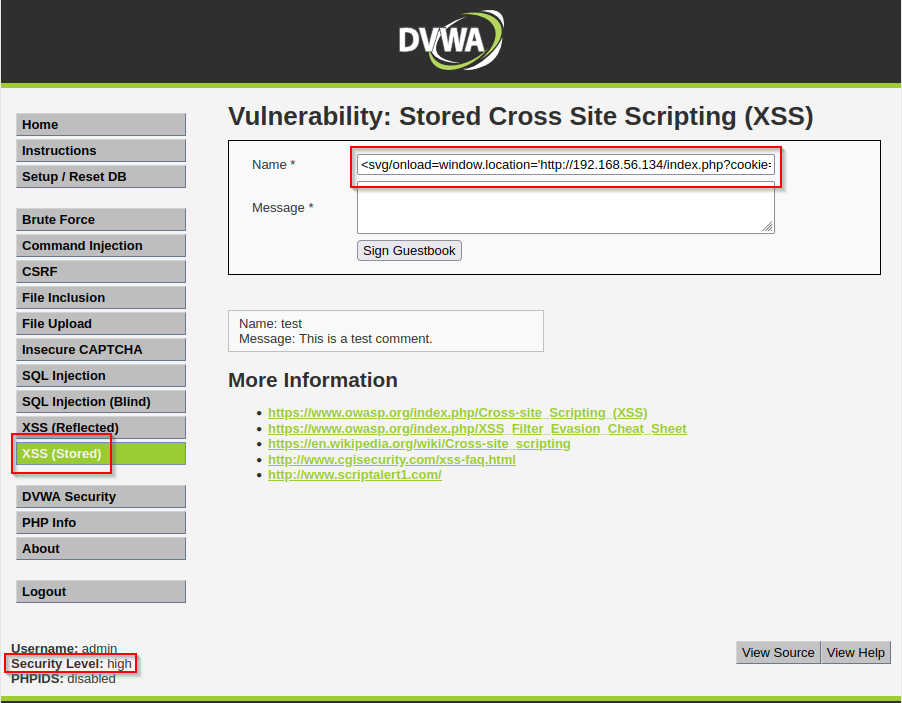Image resolution: width=902 pixels, height=703 pixels.
Task: Click the active XSS (Stored) item
Action: [101, 453]
